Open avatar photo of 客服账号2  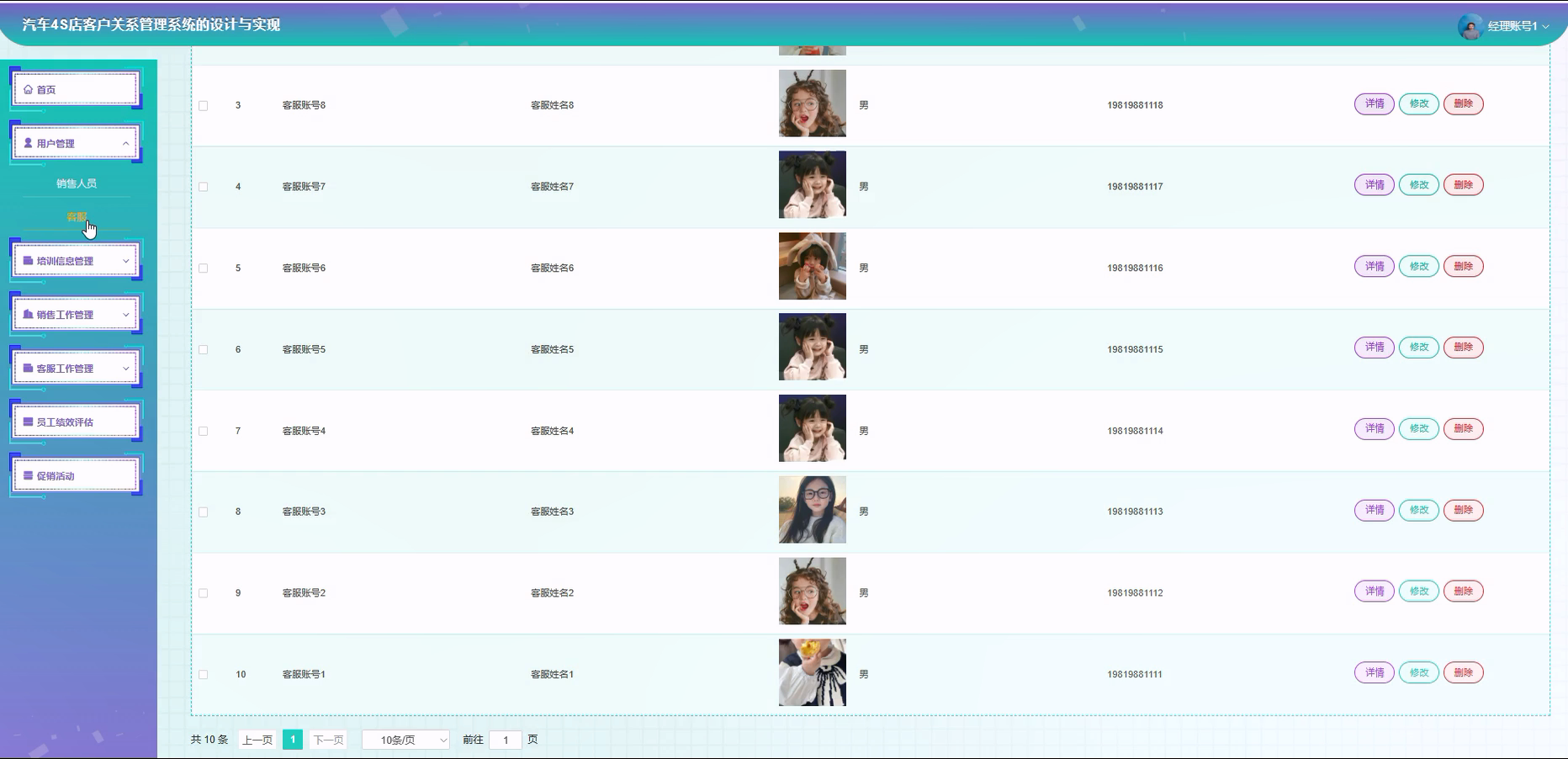[813, 592]
